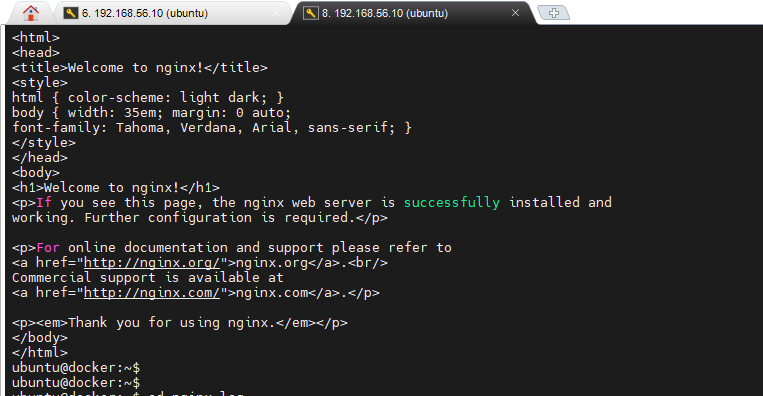Click the color-scheme: light dark line
Screen dimensions: 763x396
(x=148, y=98)
